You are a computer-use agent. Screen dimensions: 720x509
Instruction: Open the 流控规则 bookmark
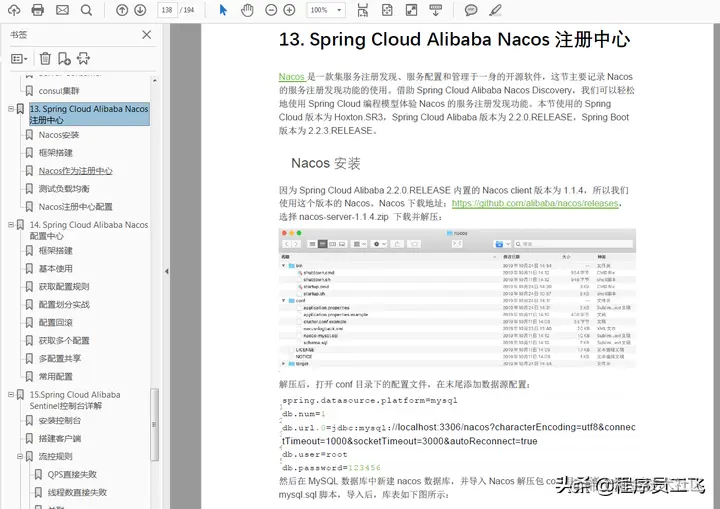(x=56, y=456)
